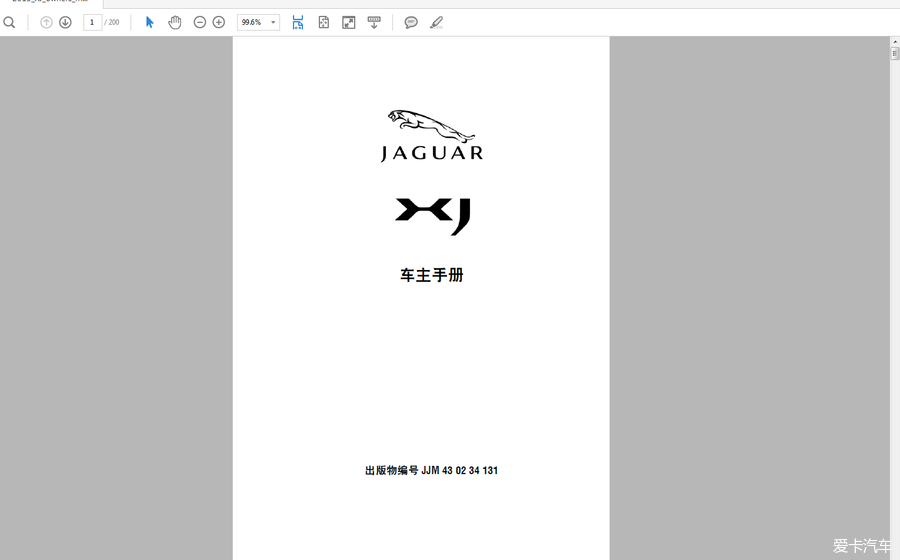Select the highlight text pen tool
The width and height of the screenshot is (900, 560).
[x=436, y=22]
